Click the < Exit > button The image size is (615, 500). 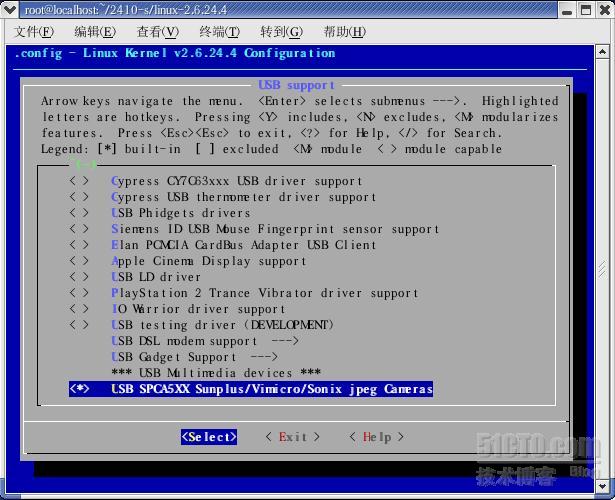293,437
